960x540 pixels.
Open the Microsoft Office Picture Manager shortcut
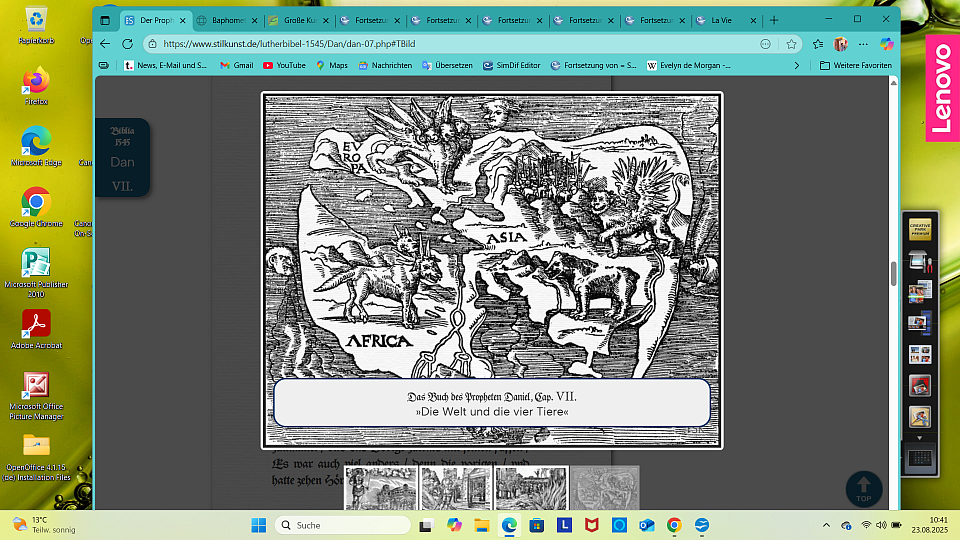click(36, 396)
